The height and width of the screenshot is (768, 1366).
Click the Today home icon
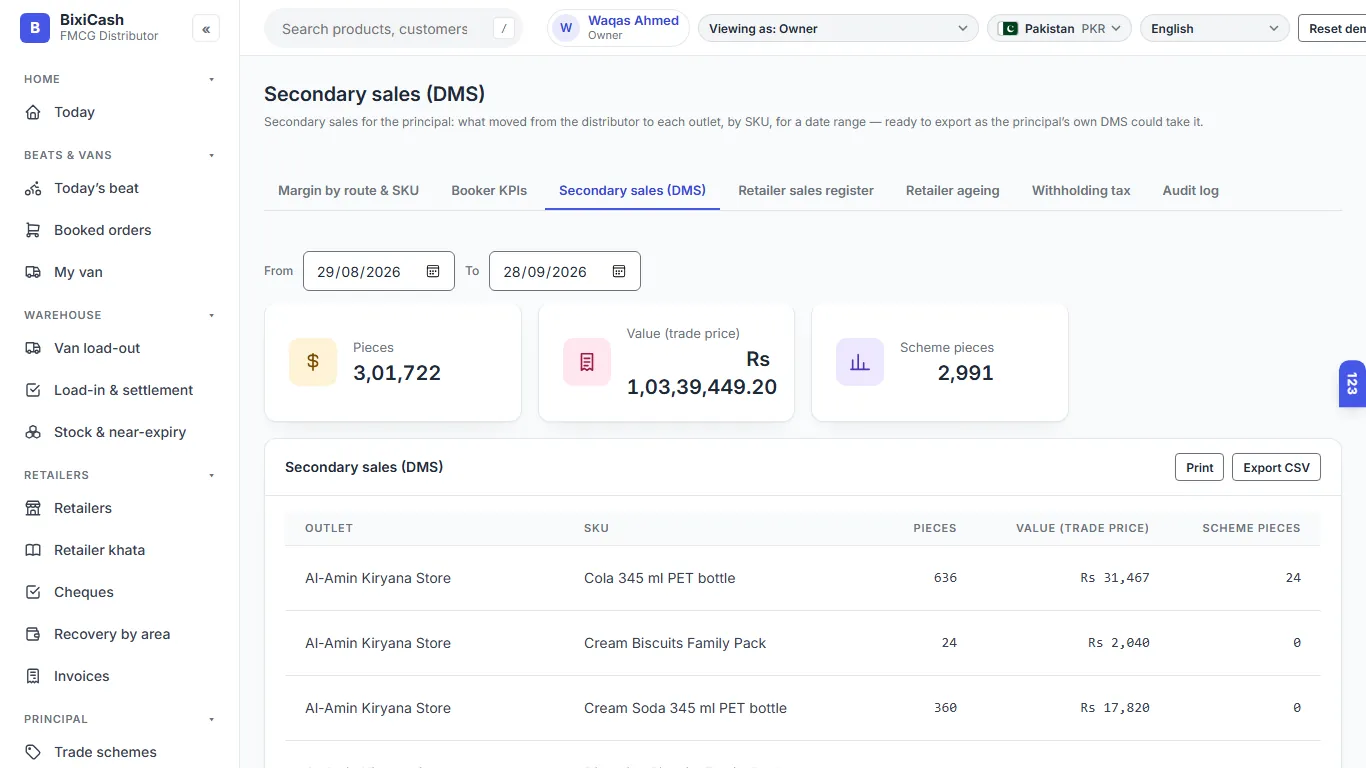coord(33,112)
